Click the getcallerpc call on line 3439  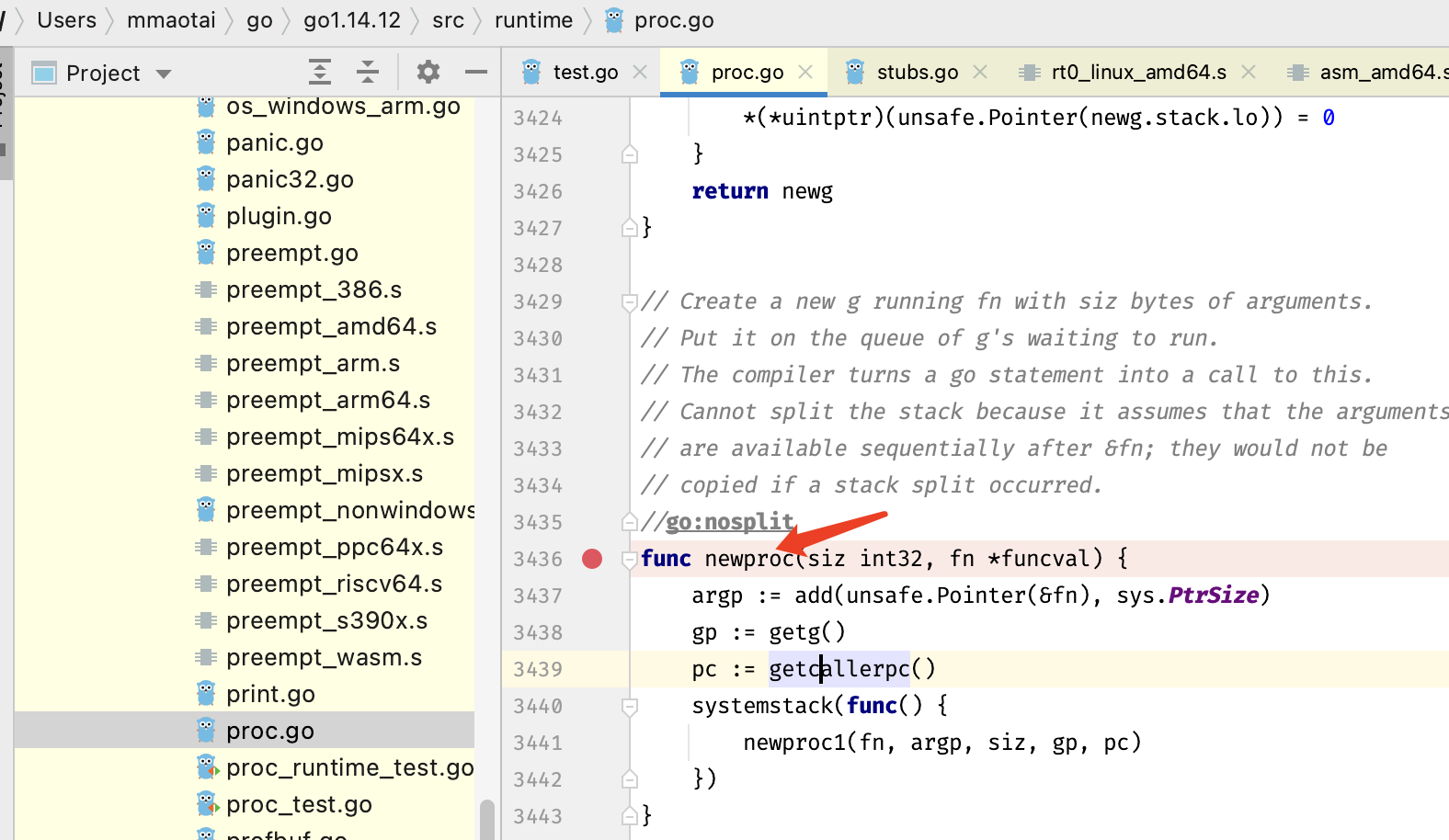pyautogui.click(x=839, y=669)
